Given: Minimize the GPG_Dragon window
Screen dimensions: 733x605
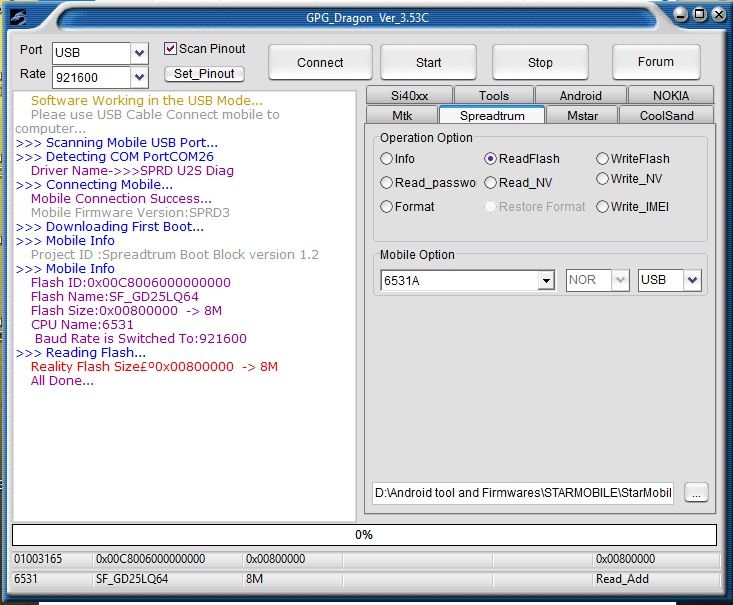Looking at the screenshot, I should pos(681,14).
